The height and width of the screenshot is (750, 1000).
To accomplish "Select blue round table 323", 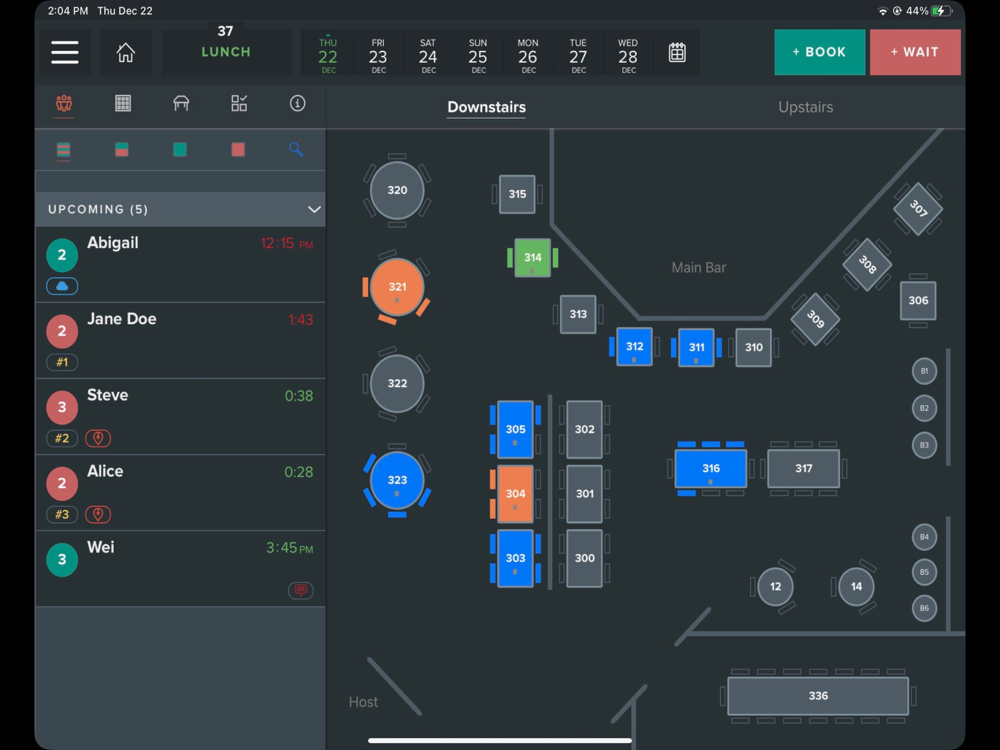I will pos(397,480).
